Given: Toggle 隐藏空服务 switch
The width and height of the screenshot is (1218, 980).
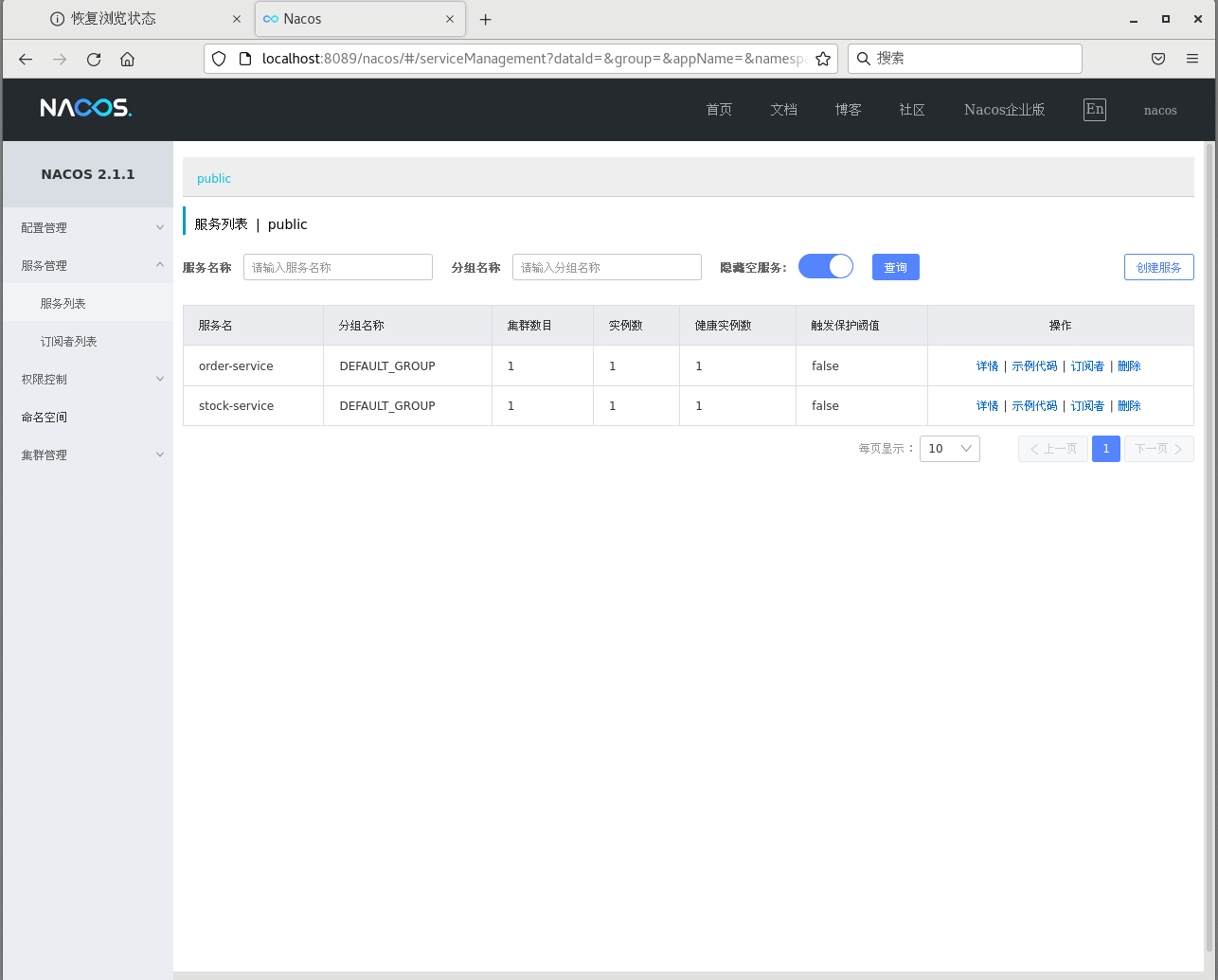Looking at the screenshot, I should (826, 267).
